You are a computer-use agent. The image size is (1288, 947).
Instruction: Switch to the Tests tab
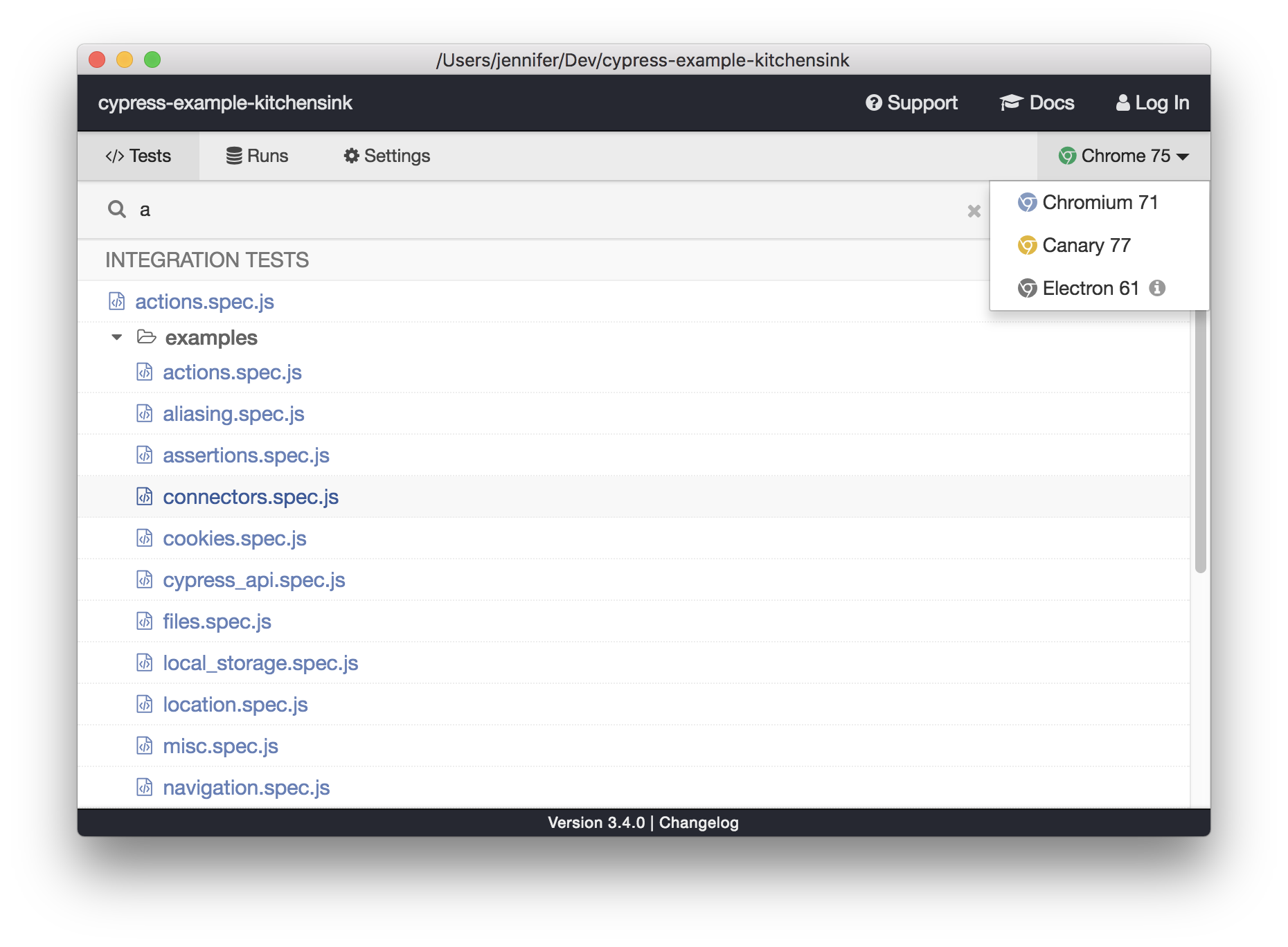(x=138, y=156)
